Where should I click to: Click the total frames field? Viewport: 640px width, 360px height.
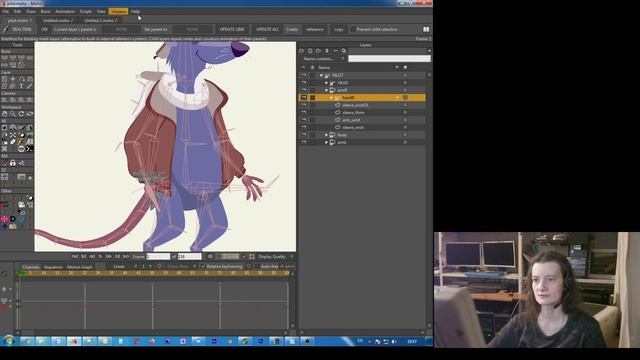190,256
